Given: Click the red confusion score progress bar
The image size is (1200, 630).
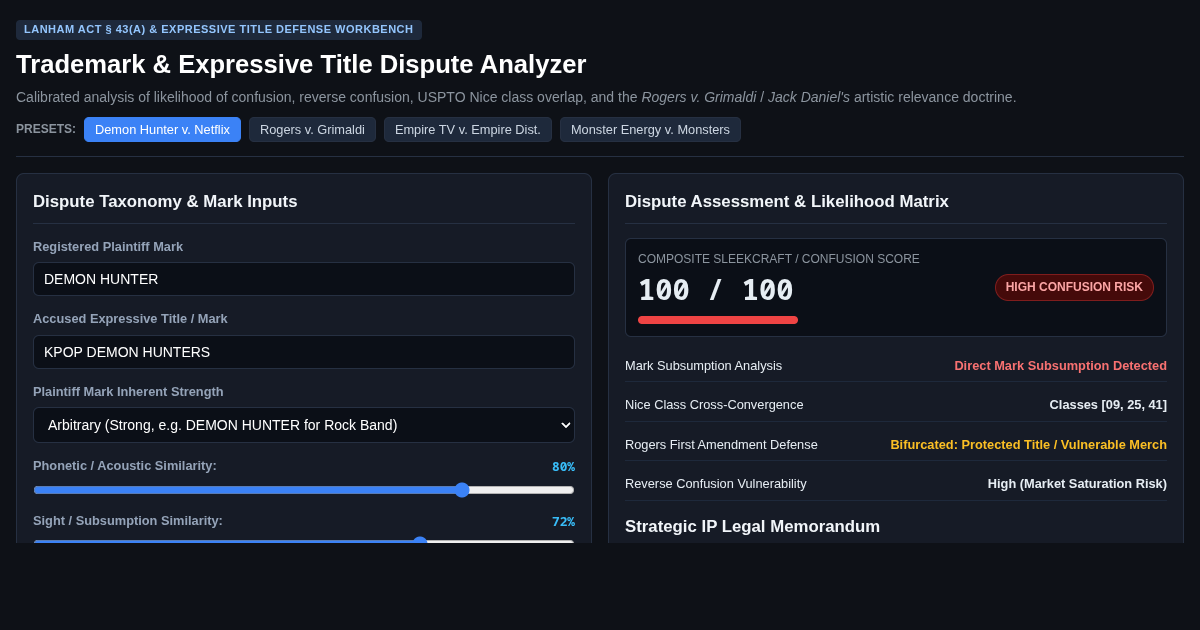Looking at the screenshot, I should 718,320.
